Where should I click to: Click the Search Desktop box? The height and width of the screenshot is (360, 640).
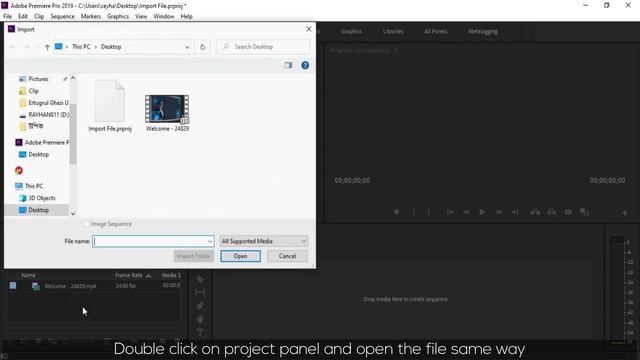click(x=263, y=47)
